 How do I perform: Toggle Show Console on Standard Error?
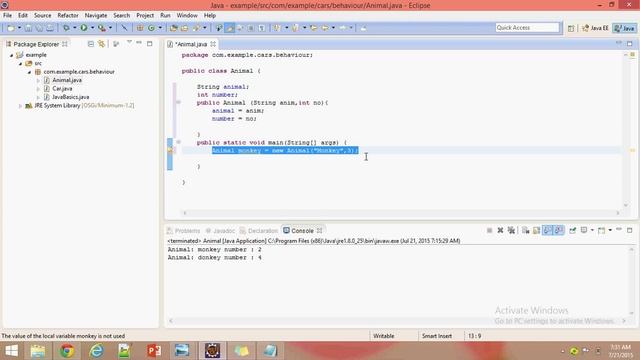[x=559, y=231]
